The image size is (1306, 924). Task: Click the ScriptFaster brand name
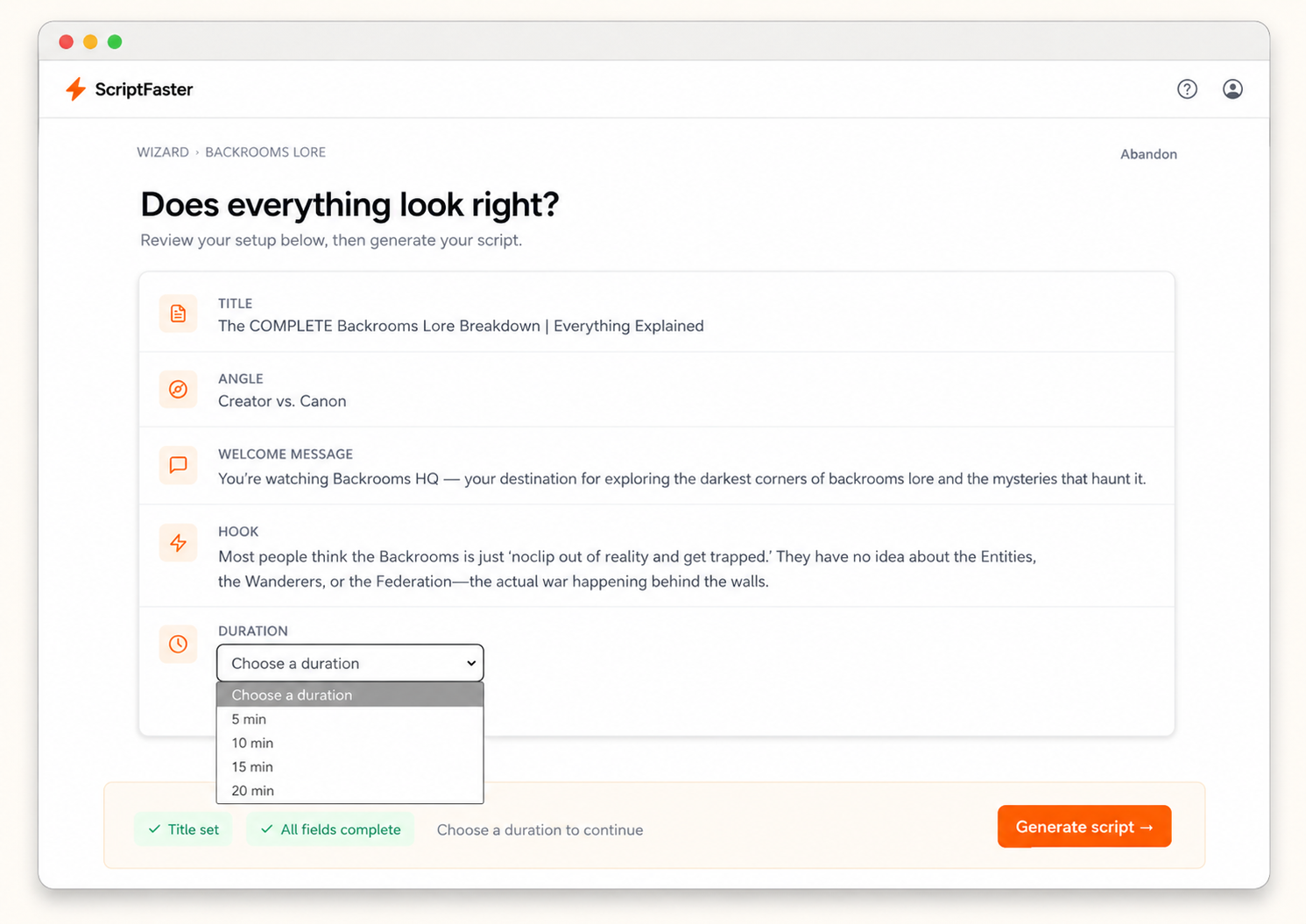tap(144, 89)
